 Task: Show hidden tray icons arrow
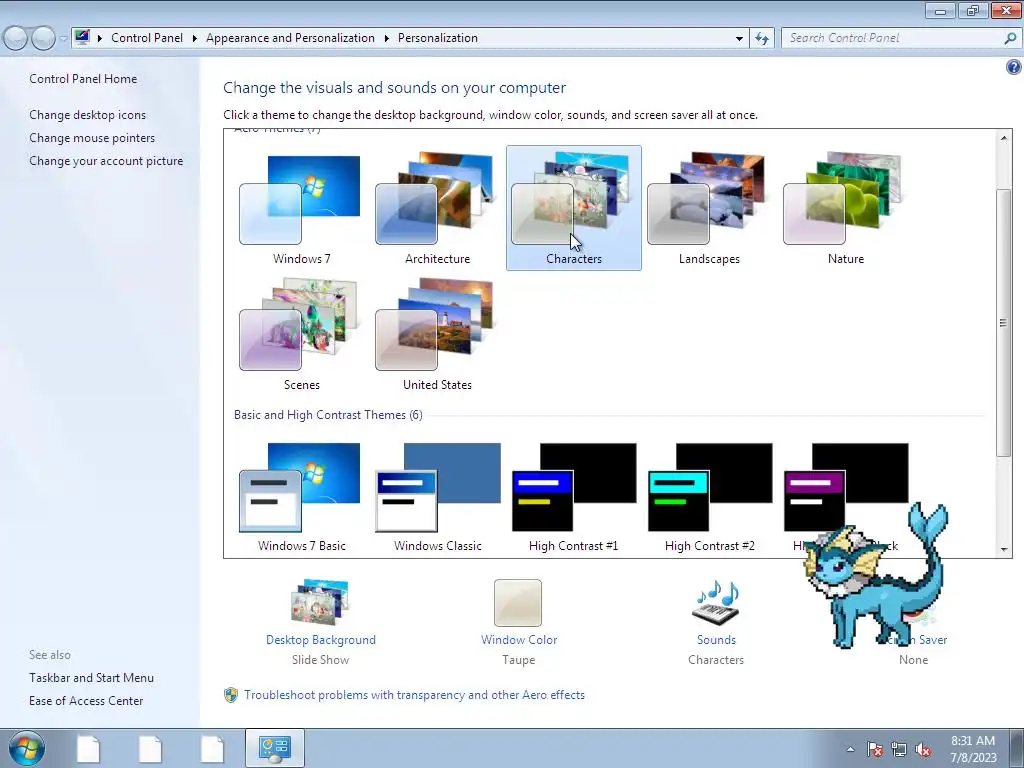point(850,750)
